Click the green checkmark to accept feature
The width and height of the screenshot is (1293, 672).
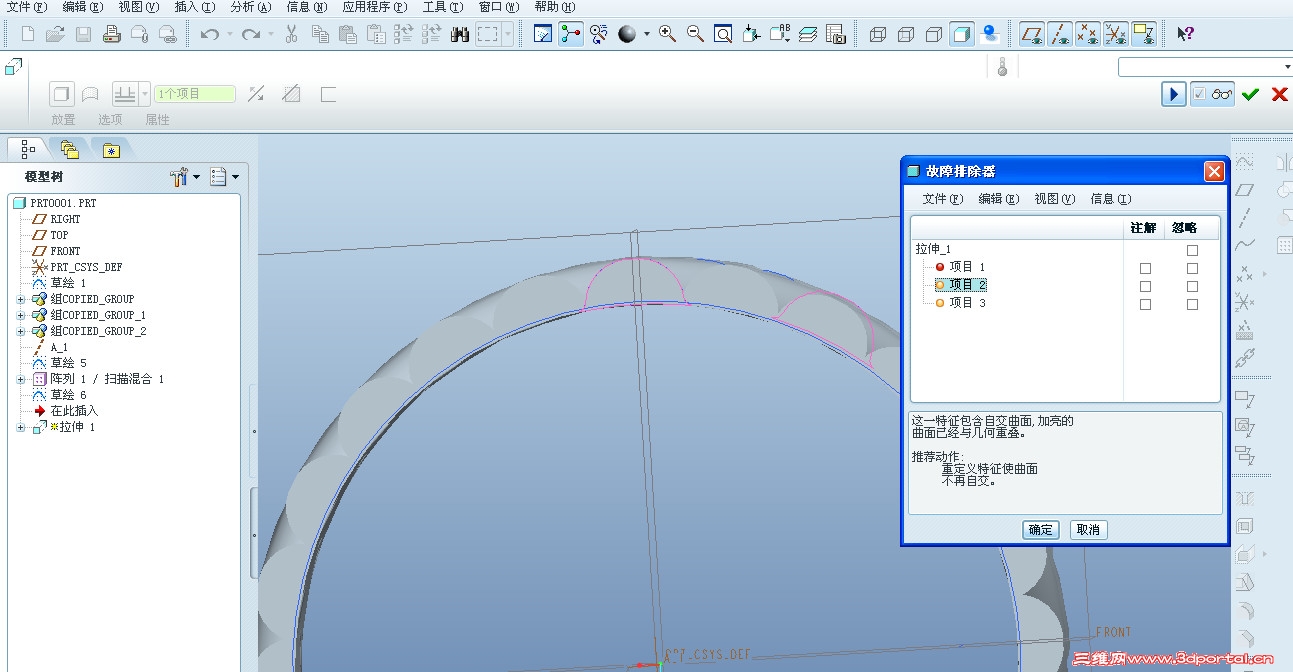point(1250,94)
